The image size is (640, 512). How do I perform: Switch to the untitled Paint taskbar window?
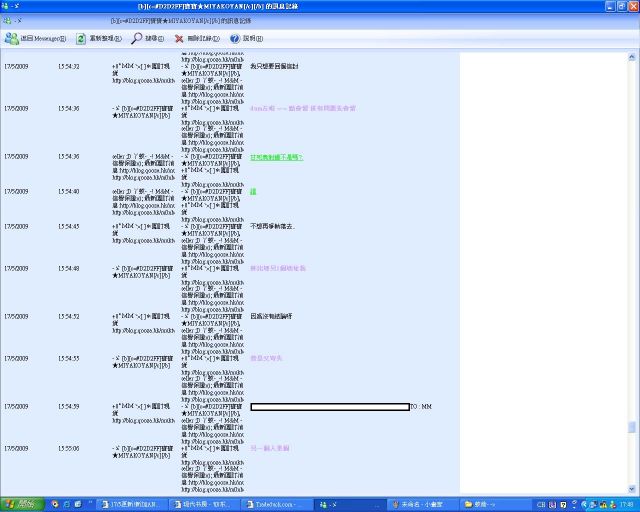422,504
